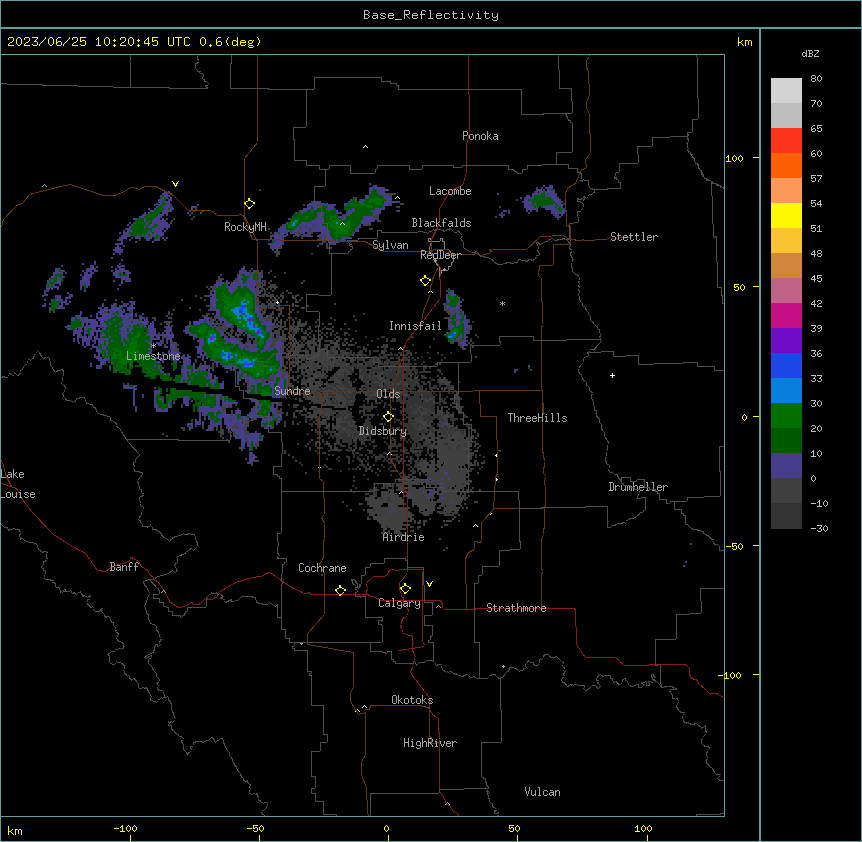Select the red 60-65 dBZ legend swatch
This screenshot has width=862, height=842.
click(x=786, y=141)
